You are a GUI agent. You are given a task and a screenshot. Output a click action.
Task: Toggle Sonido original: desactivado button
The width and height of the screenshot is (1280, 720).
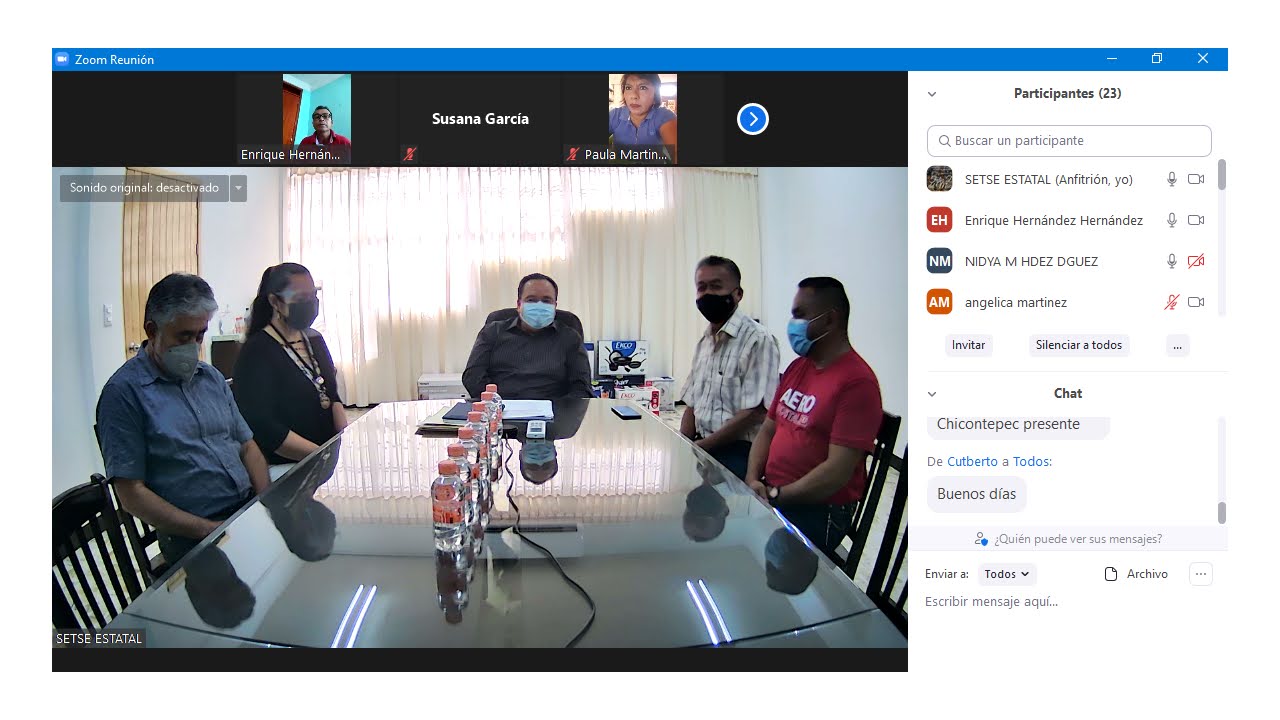pos(144,188)
